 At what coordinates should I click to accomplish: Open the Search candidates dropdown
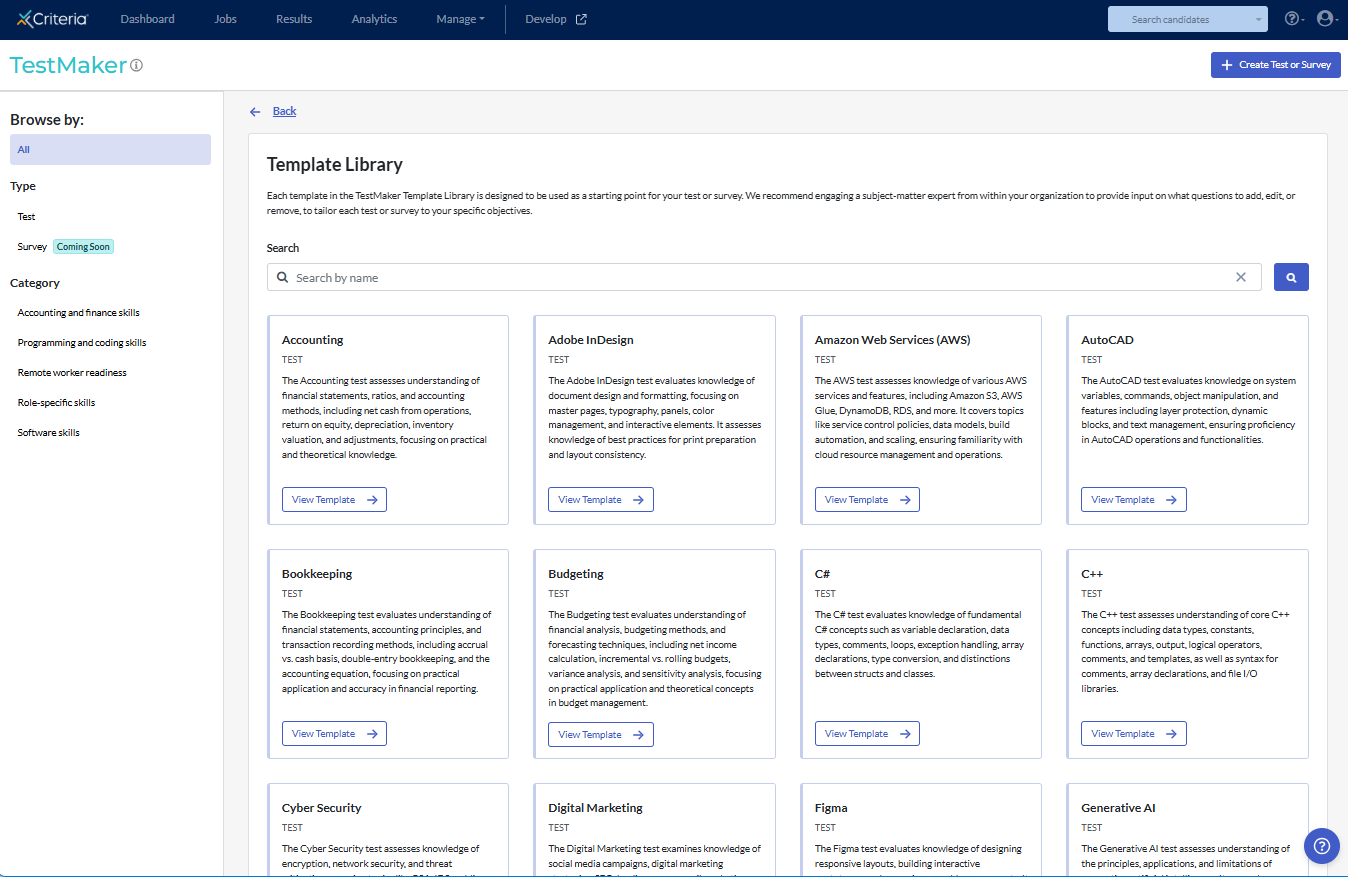(1188, 19)
